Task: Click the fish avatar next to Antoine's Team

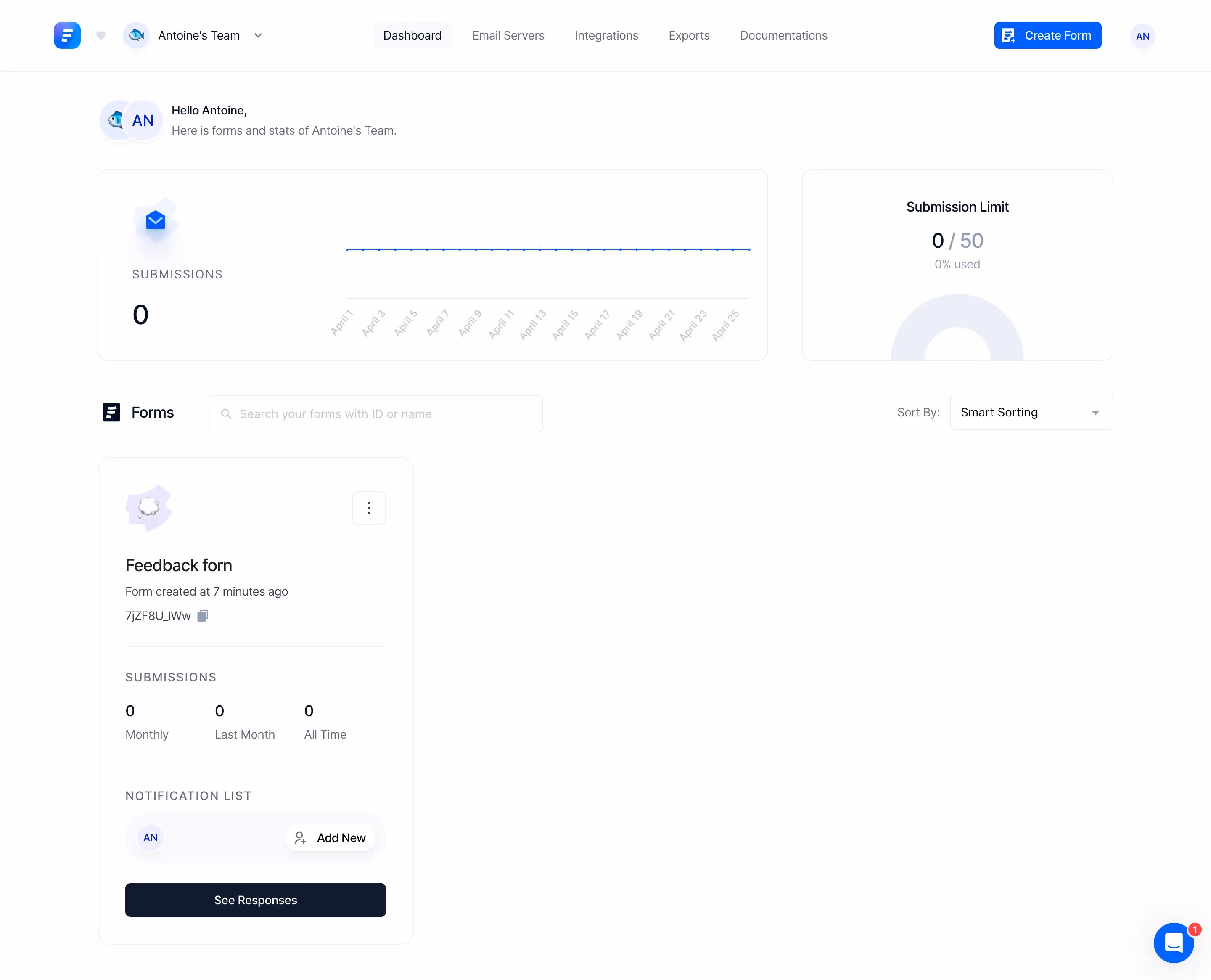Action: pos(136,35)
